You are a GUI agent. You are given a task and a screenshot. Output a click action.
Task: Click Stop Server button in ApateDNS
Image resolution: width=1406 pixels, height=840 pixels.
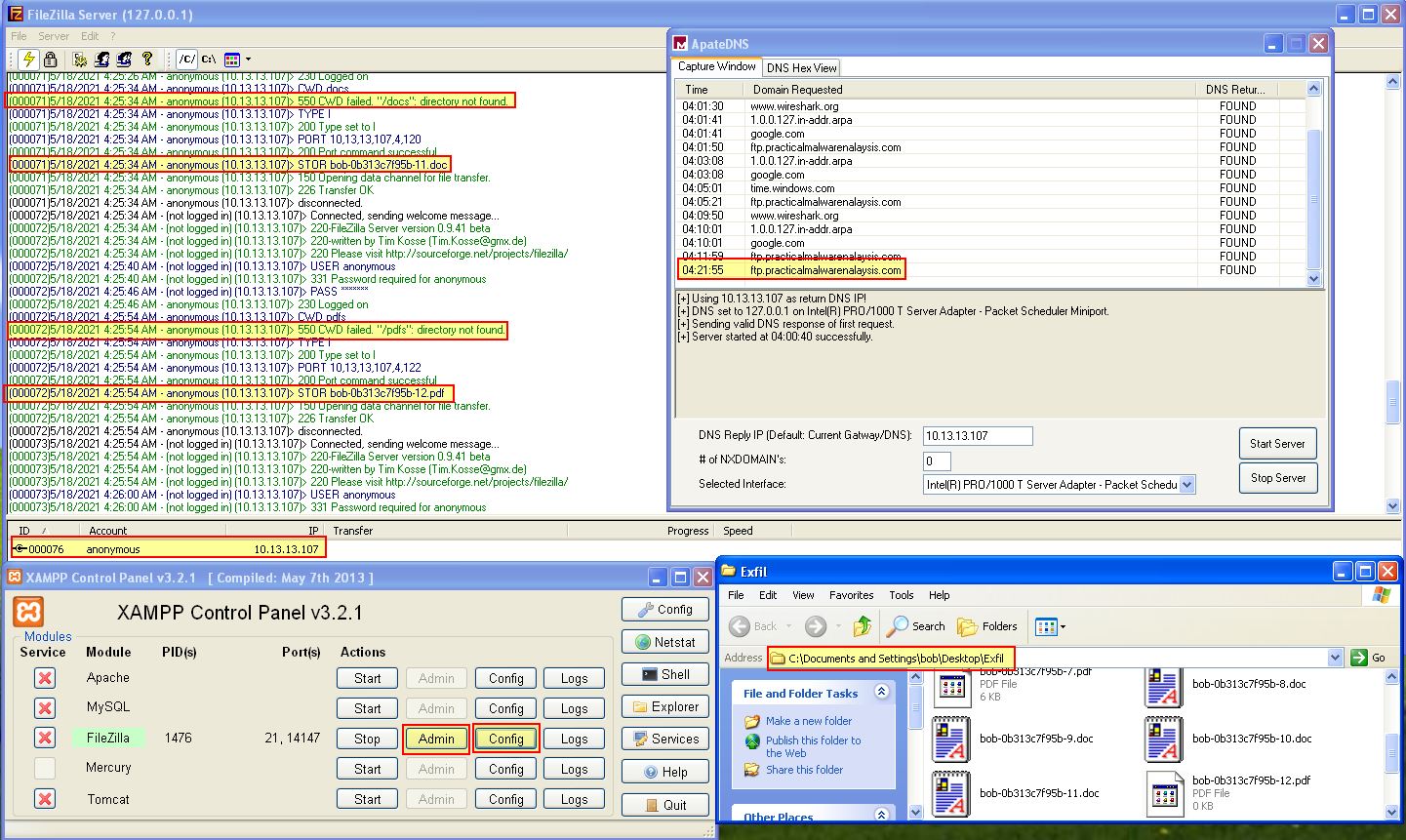coord(1277,478)
